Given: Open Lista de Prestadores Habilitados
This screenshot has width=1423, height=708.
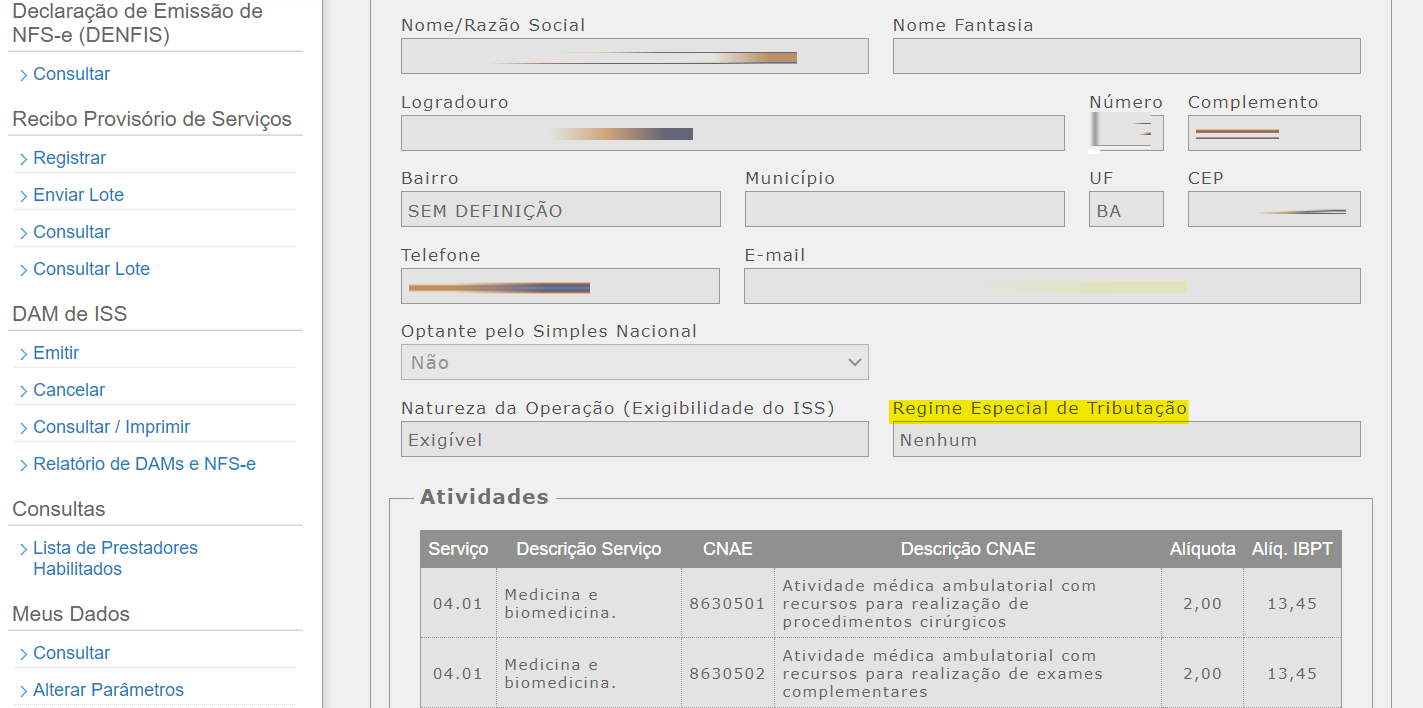Looking at the screenshot, I should click(x=115, y=558).
